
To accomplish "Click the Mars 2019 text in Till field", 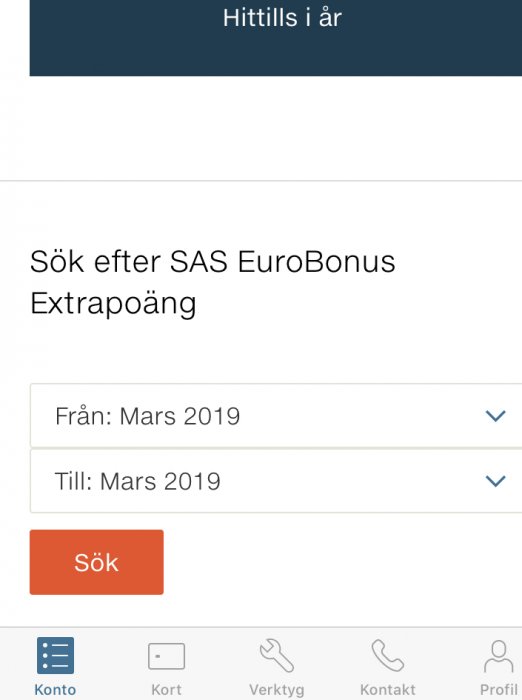I will point(160,481).
